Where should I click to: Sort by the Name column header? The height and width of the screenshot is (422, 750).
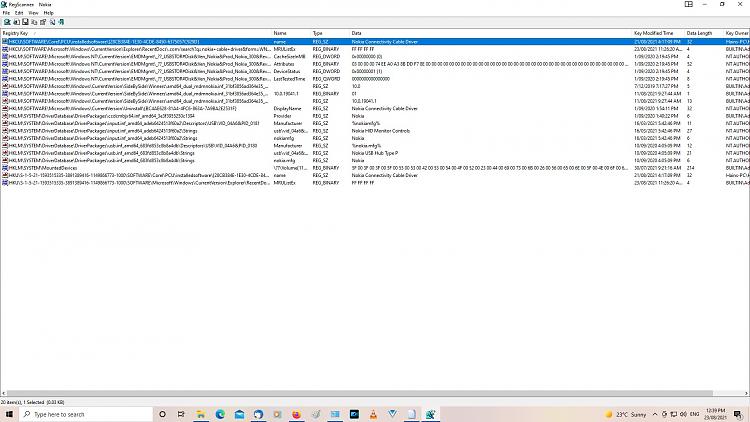click(x=291, y=33)
